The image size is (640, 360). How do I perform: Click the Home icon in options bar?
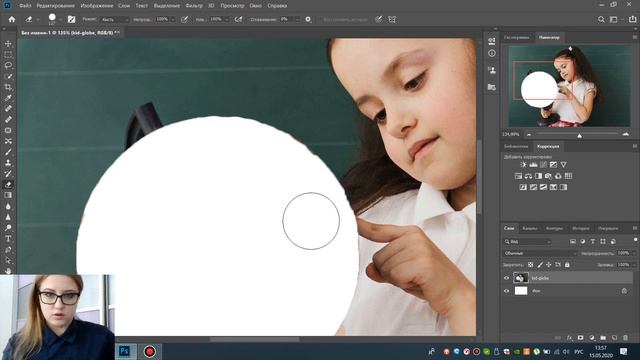(x=12, y=19)
